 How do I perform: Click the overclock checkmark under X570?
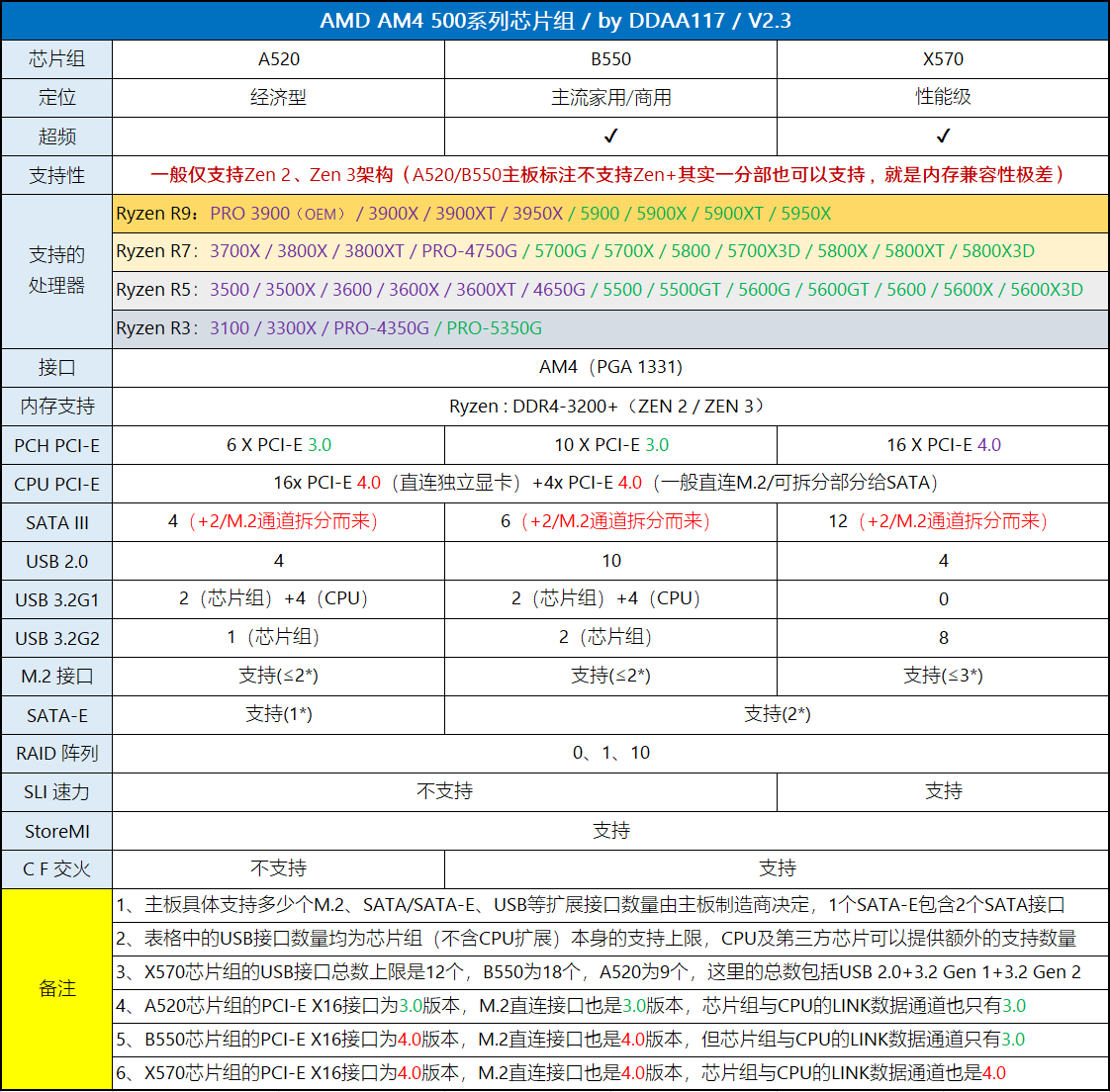pyautogui.click(x=943, y=136)
